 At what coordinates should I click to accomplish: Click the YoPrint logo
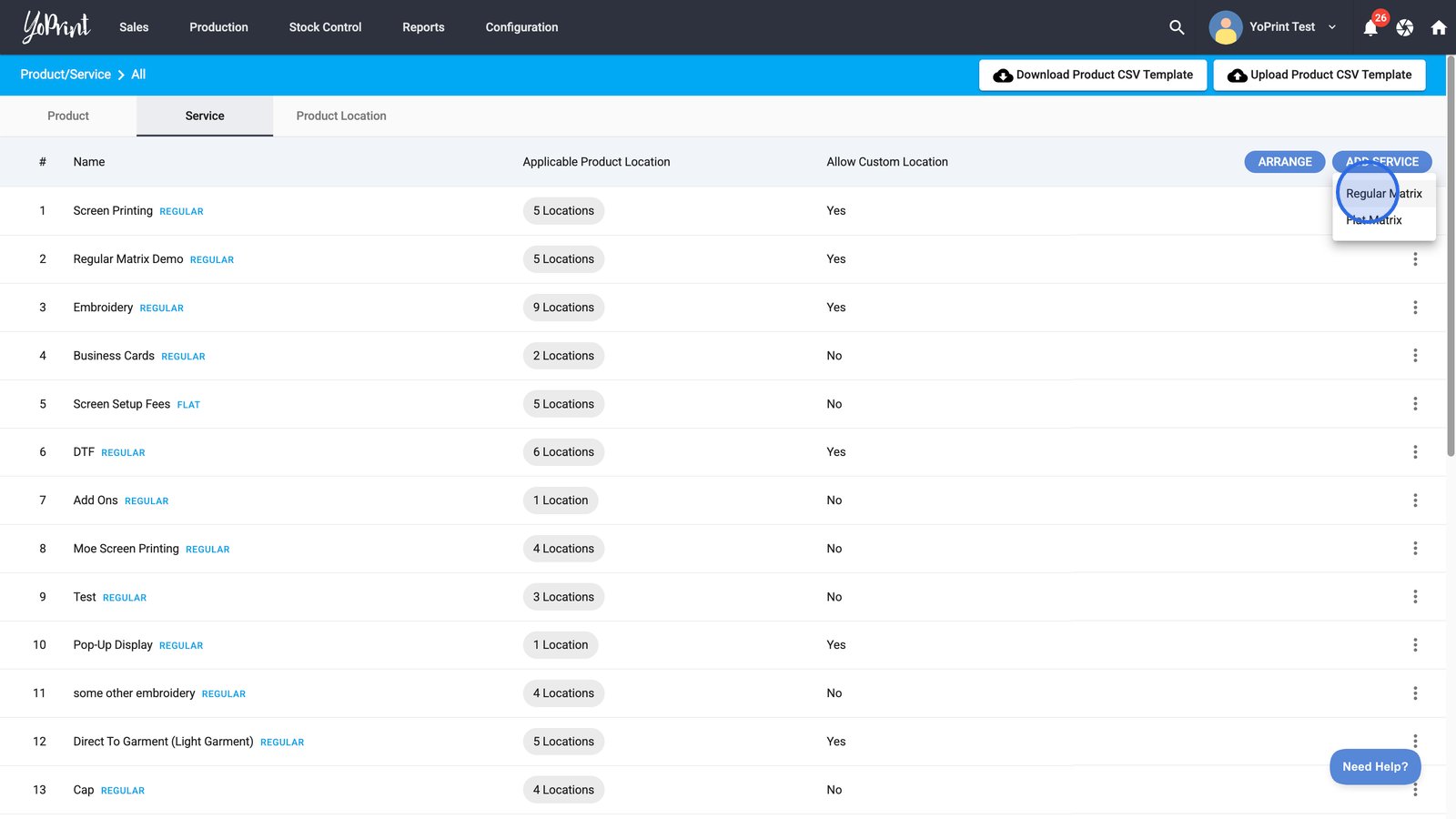pyautogui.click(x=56, y=27)
